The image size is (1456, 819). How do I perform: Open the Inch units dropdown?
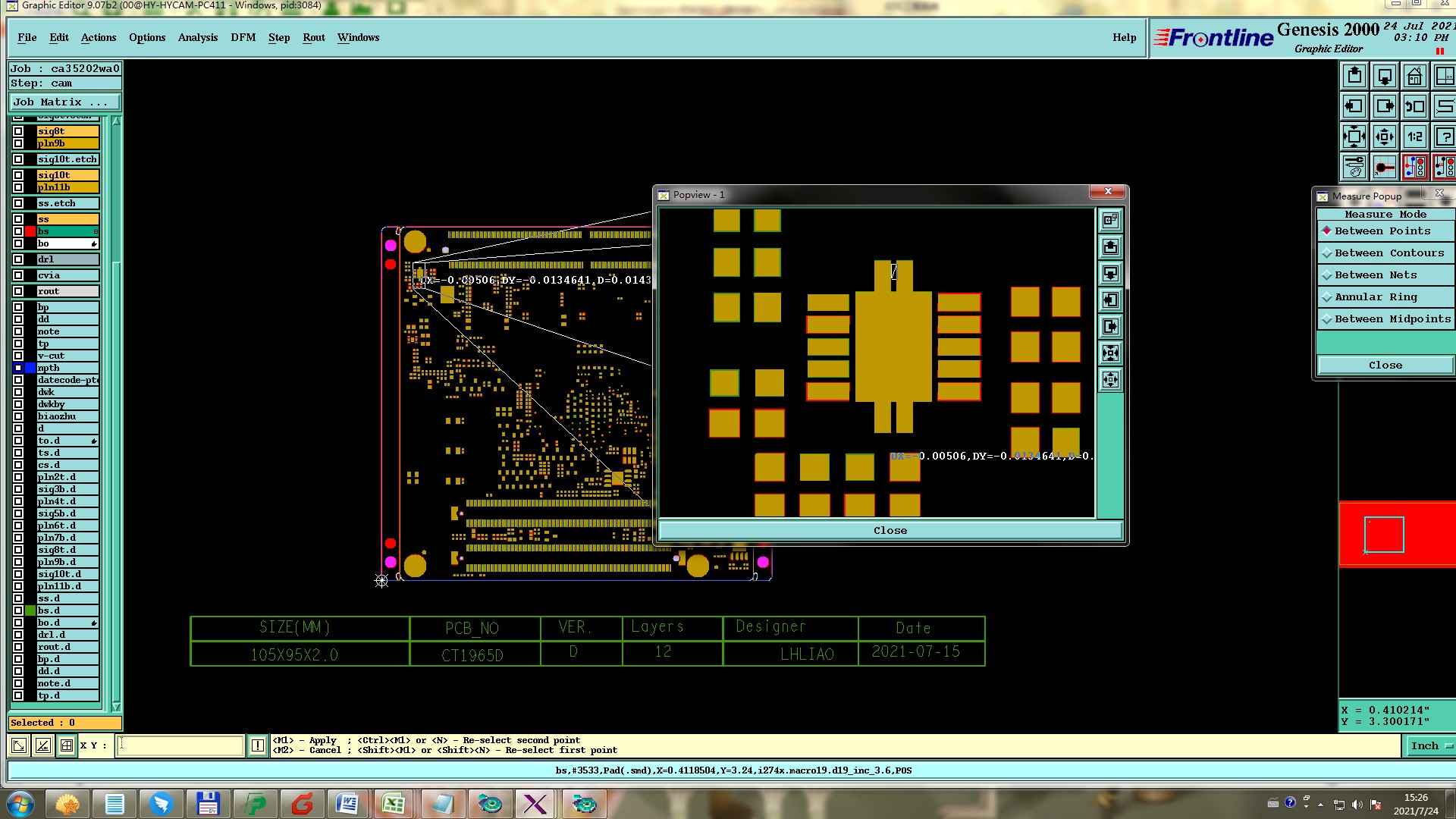1430,746
